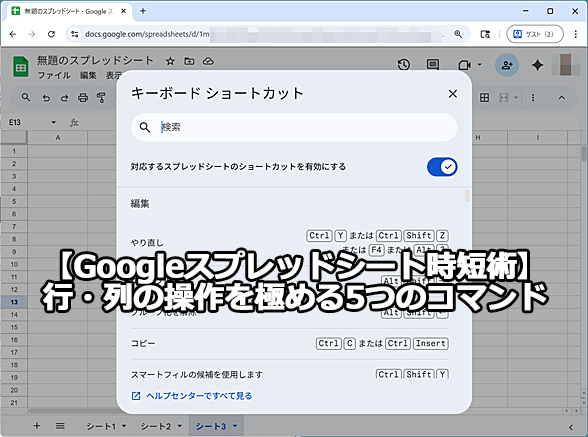Open the name box dropdown arrow

54,122
